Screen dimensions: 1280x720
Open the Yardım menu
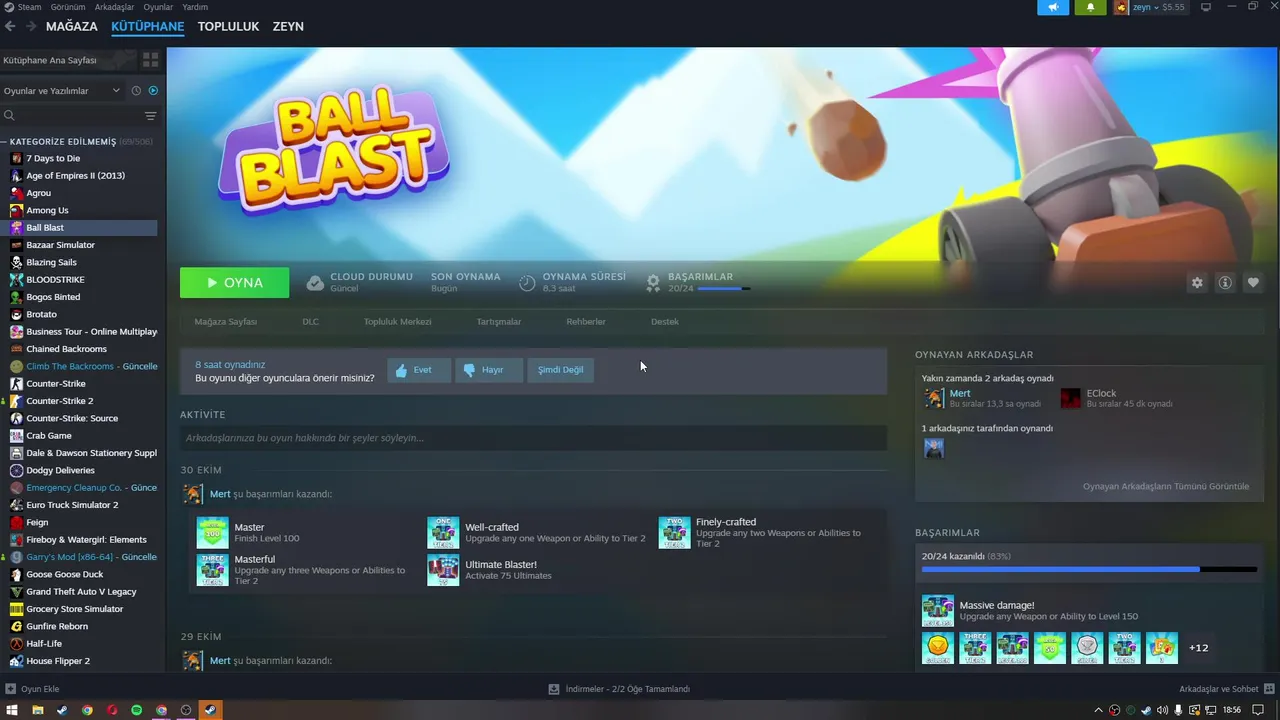(x=195, y=7)
